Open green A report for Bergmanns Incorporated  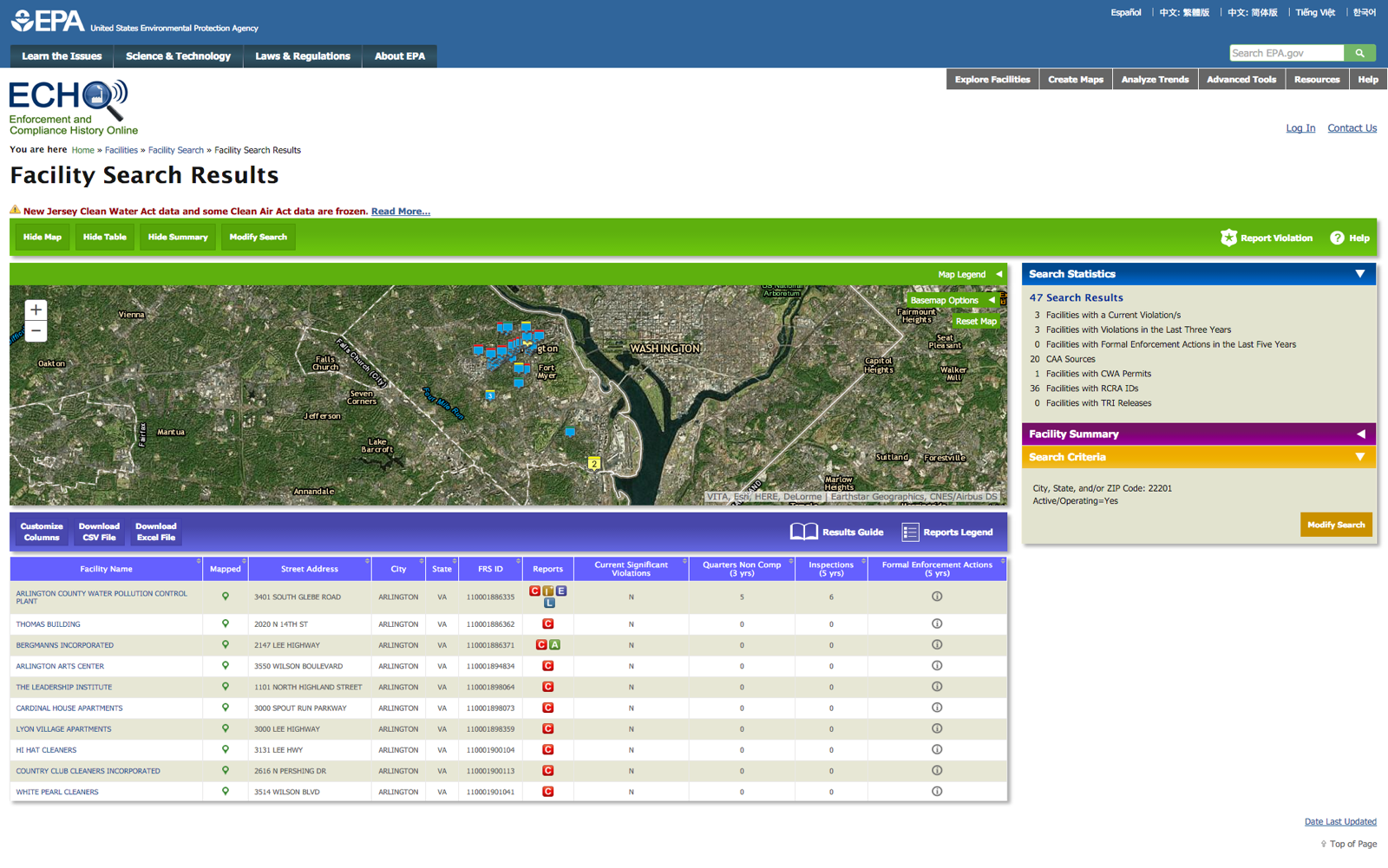click(x=555, y=644)
